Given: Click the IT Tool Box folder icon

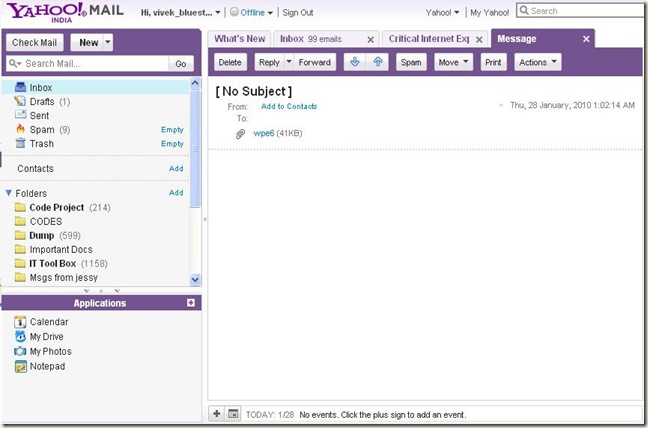Looking at the screenshot, I should click(20, 263).
